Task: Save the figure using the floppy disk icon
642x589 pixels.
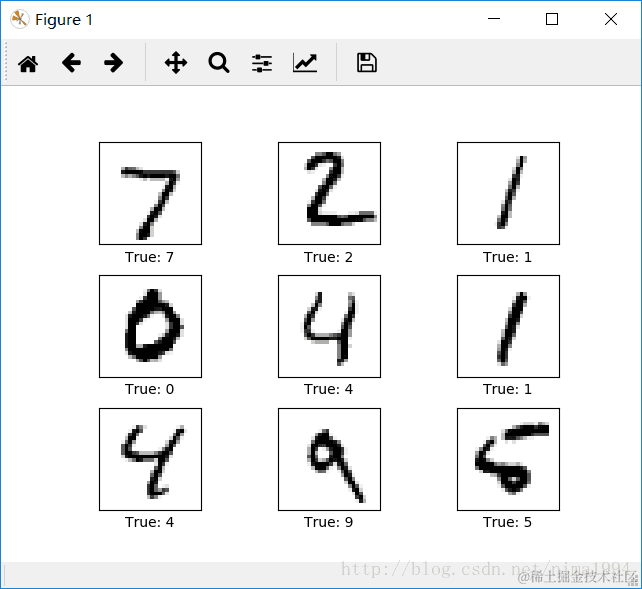Action: (x=367, y=63)
